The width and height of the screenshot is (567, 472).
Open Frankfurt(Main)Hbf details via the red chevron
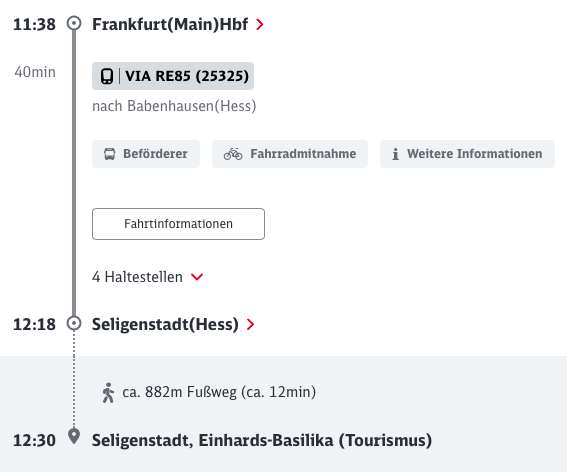click(260, 25)
